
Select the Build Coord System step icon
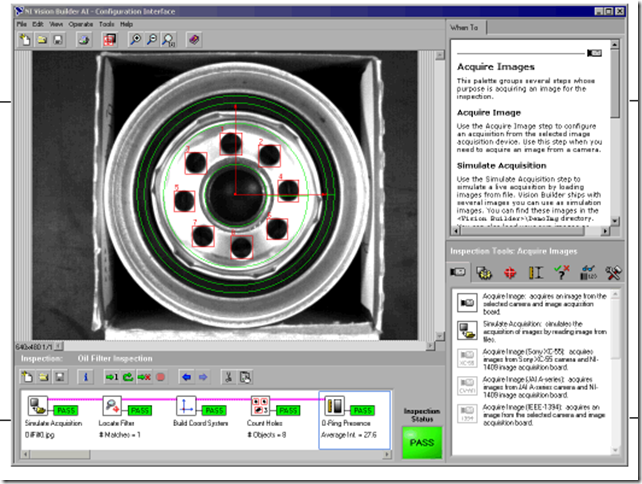click(x=186, y=405)
